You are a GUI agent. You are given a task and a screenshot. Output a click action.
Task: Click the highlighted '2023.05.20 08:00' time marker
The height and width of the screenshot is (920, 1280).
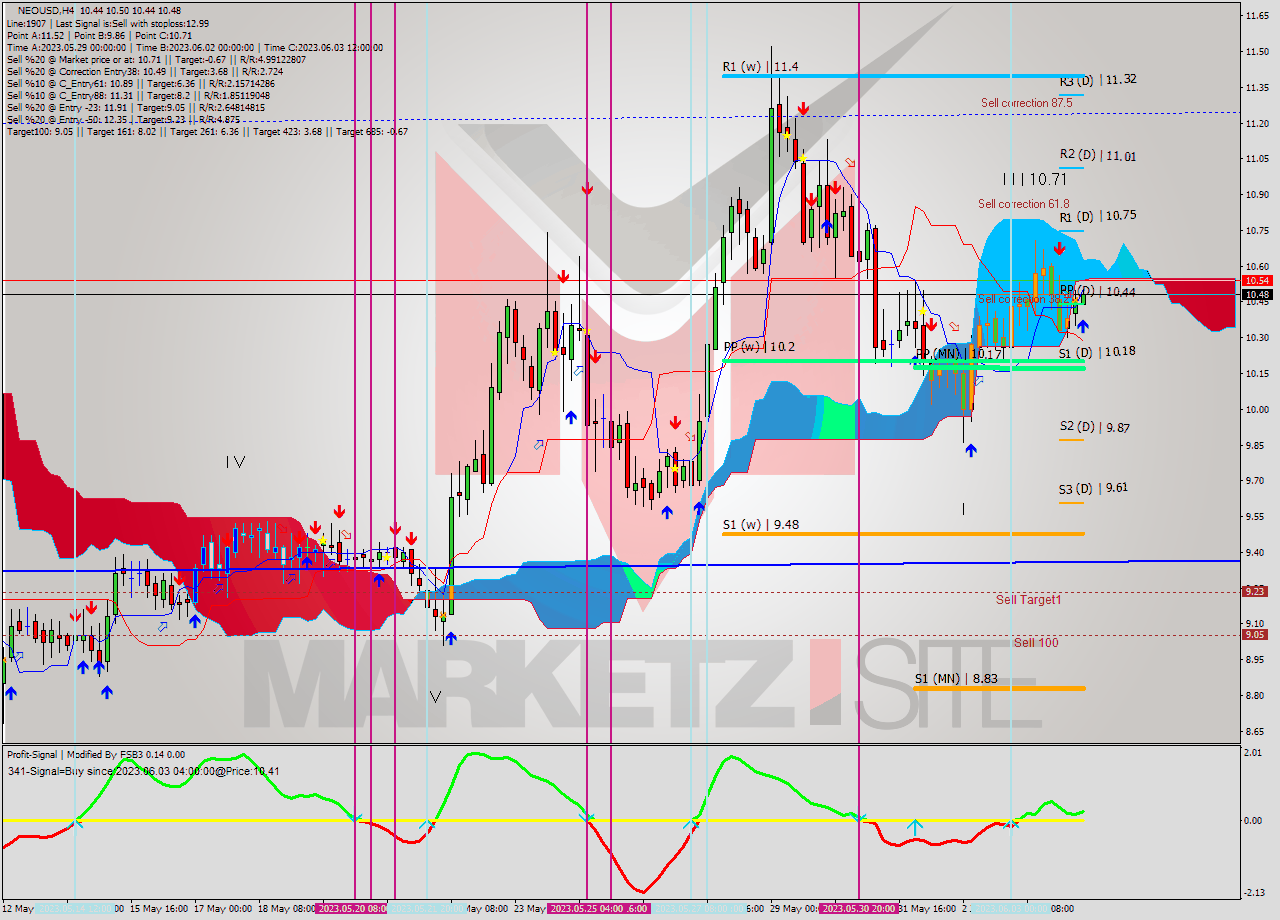352,909
